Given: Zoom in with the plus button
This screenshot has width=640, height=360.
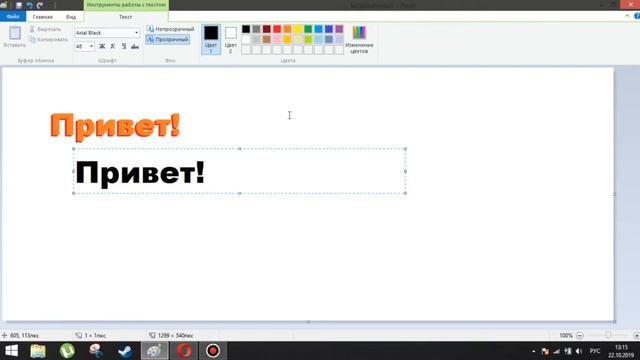Looking at the screenshot, I should [636, 336].
